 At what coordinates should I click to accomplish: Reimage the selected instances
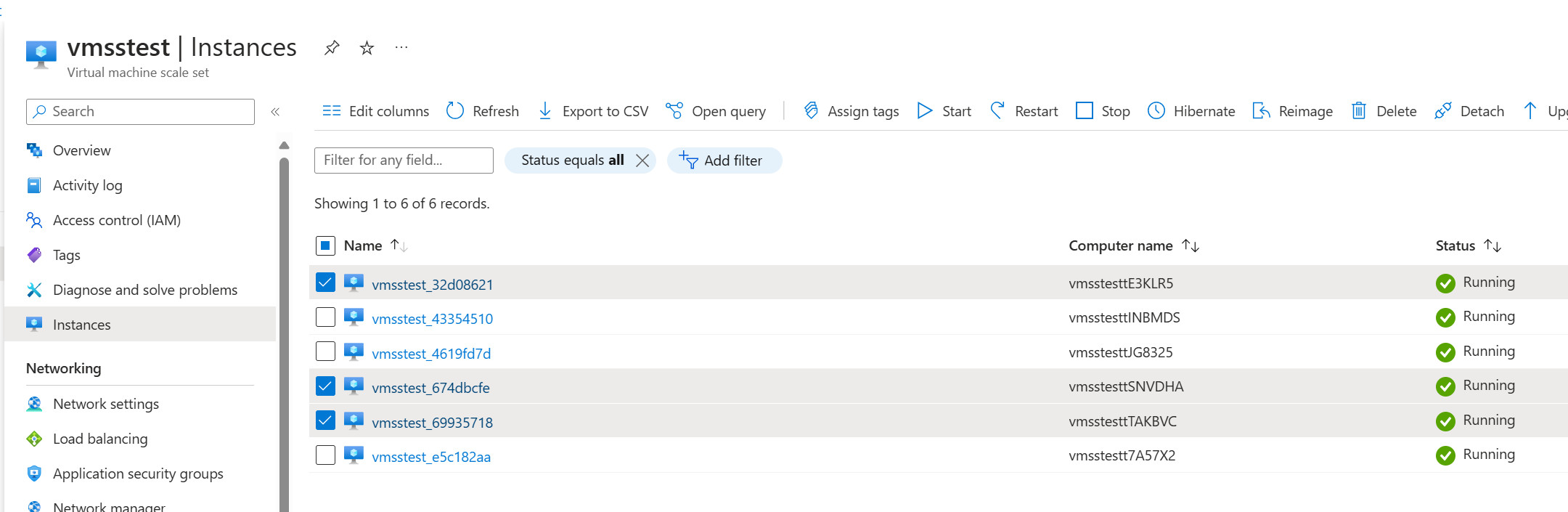[x=1293, y=111]
